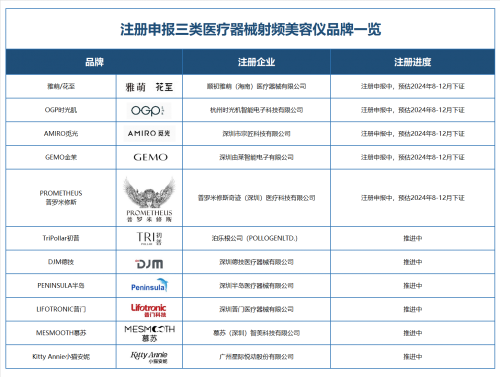Select the brand name cell Kitty Annie小猫安妮
Screen dimensions: 500x377
click(x=61, y=357)
